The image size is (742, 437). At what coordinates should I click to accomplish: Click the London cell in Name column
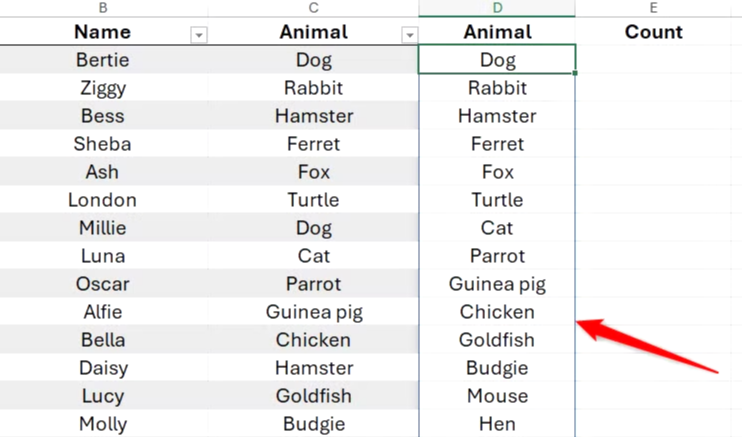[103, 200]
